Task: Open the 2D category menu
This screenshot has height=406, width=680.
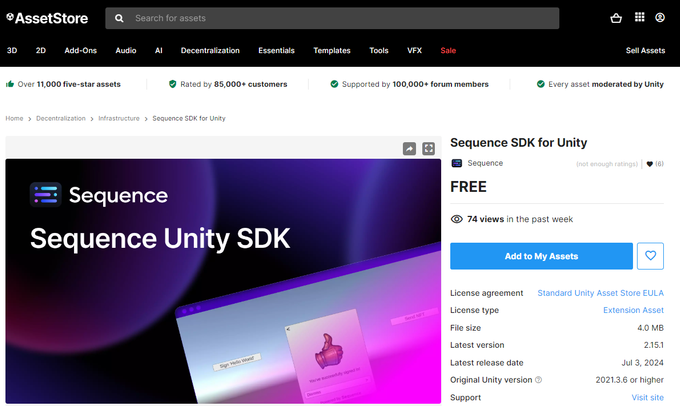Action: click(x=41, y=50)
